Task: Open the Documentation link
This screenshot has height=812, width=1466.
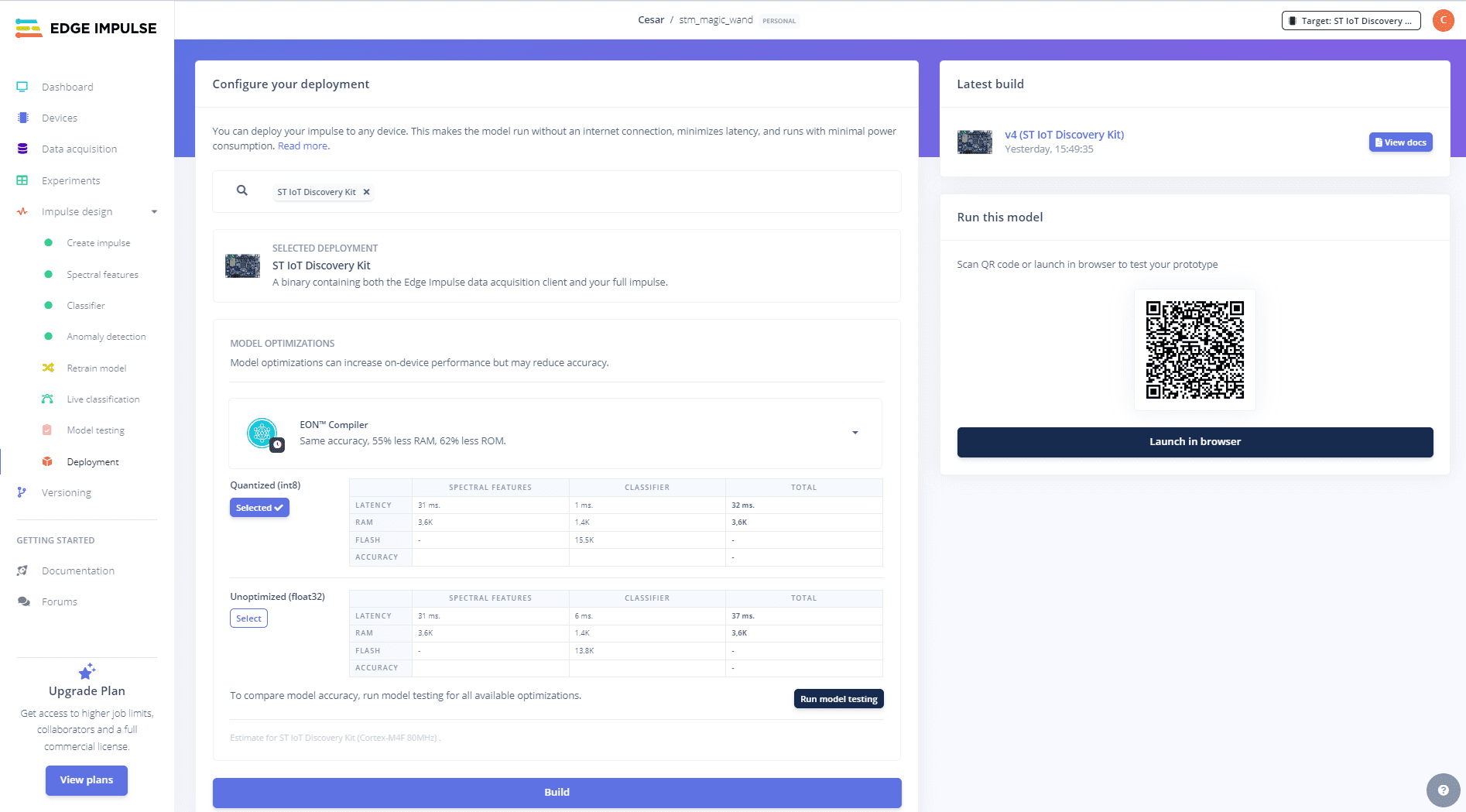Action: tap(78, 570)
